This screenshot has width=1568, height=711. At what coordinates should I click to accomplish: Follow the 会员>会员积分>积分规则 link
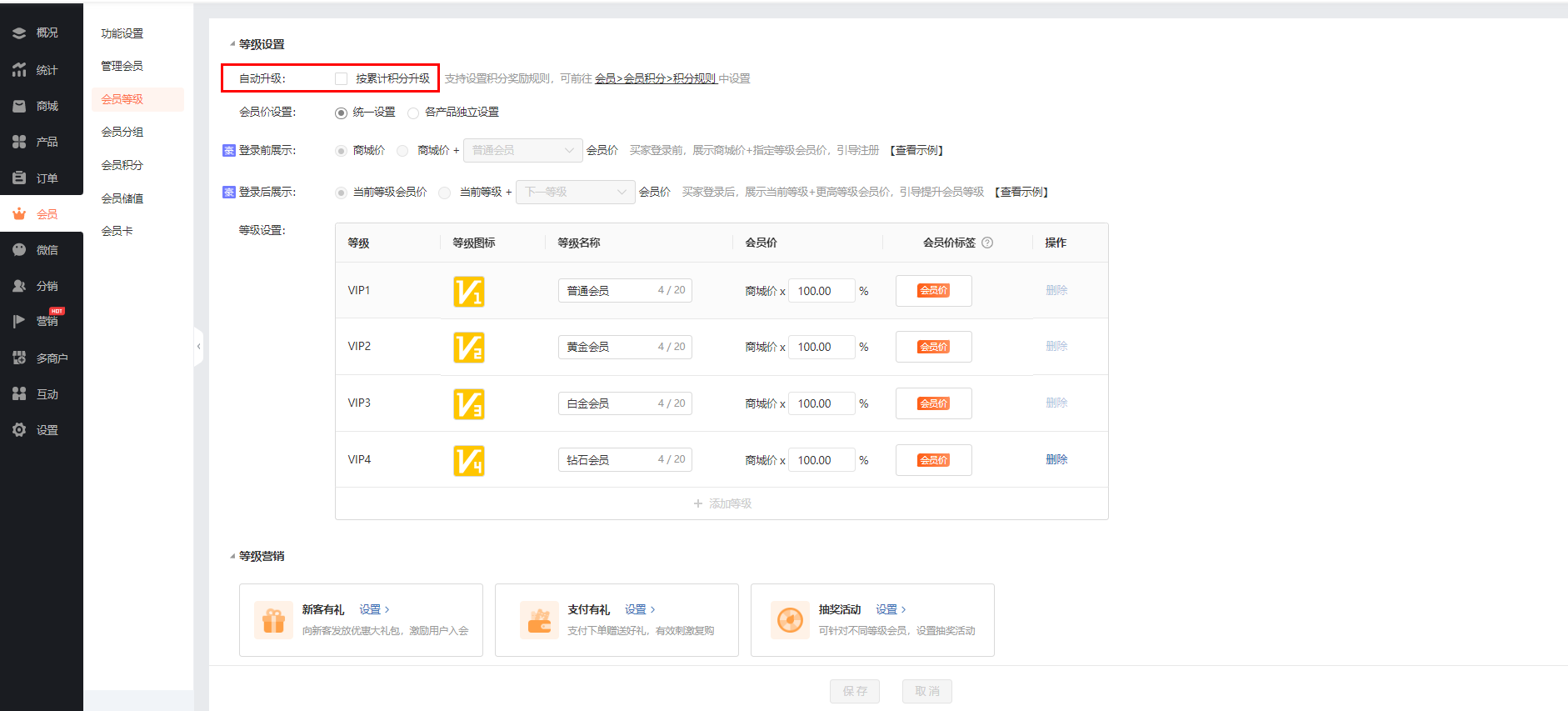click(x=656, y=78)
